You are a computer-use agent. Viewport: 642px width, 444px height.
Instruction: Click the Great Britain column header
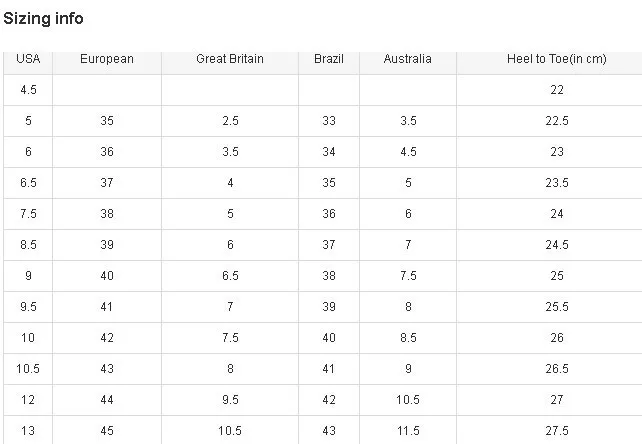[x=230, y=59]
